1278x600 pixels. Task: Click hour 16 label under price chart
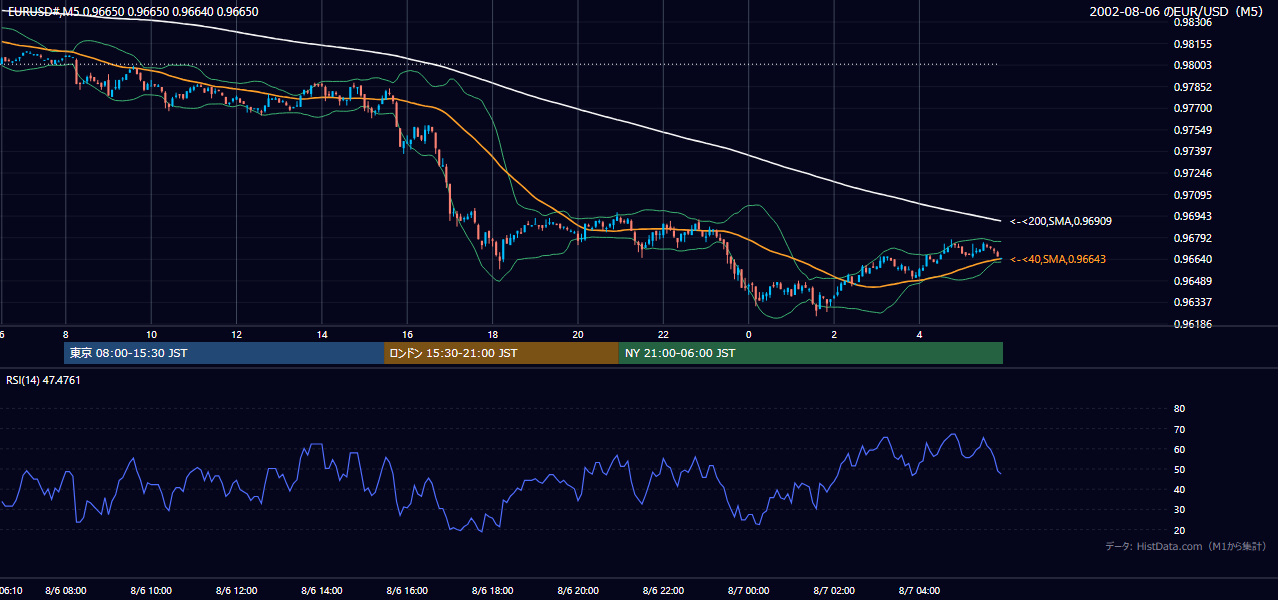coord(407,334)
